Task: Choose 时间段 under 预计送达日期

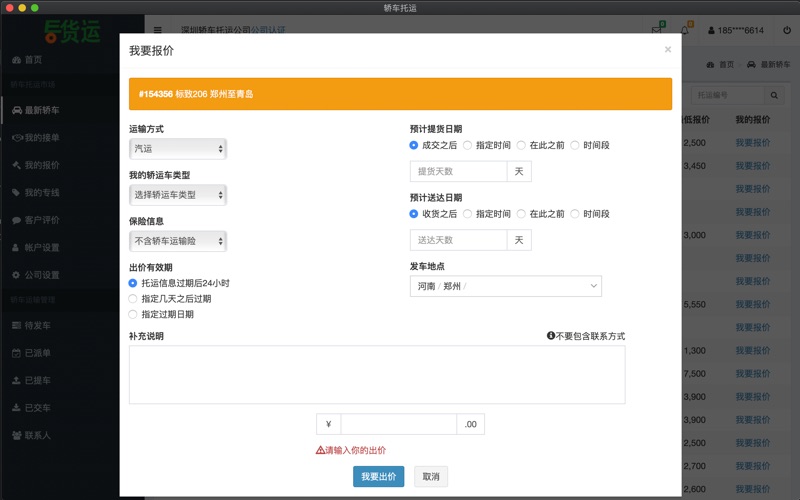Action: pos(575,214)
